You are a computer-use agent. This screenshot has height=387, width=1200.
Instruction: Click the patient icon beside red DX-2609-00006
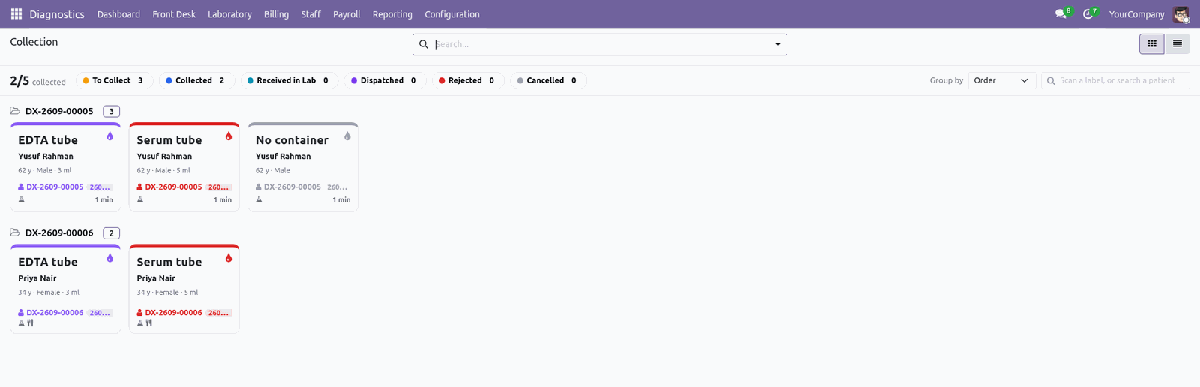[139, 313]
